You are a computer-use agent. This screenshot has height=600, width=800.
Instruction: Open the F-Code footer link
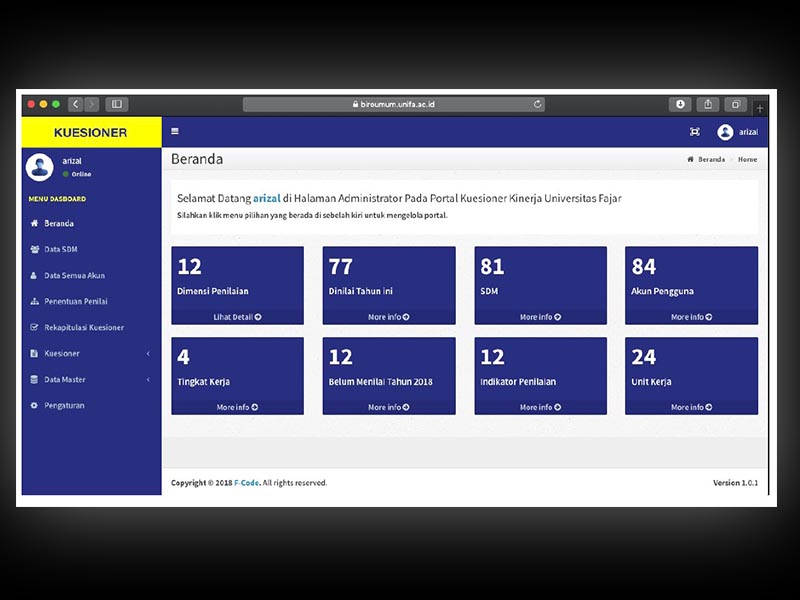[246, 483]
